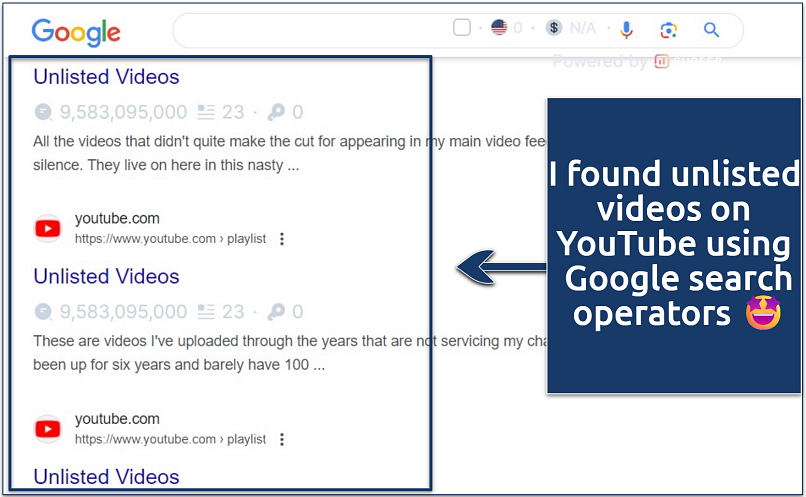
Task: Start voice search with the microphone icon
Action: pyautogui.click(x=626, y=29)
